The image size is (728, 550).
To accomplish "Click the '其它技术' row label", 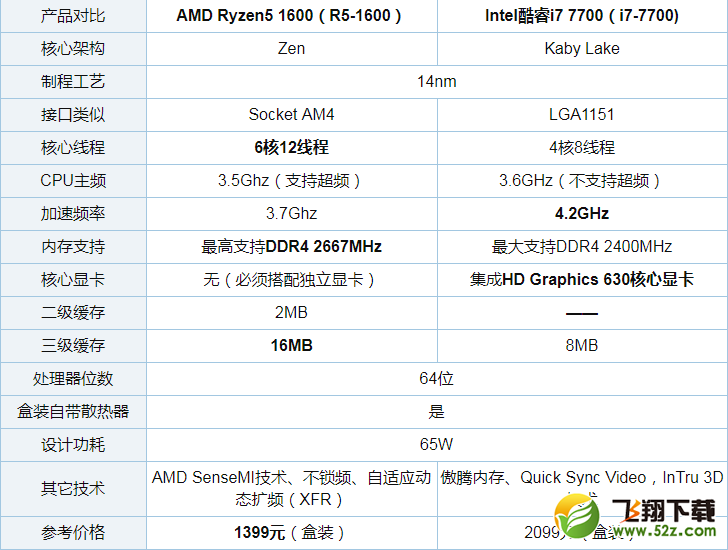I will (x=73, y=489).
